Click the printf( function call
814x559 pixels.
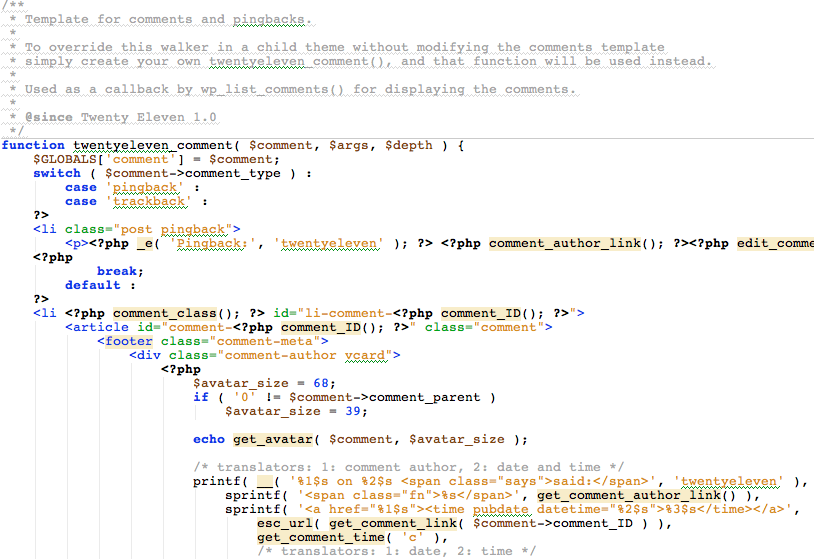[x=221, y=482]
